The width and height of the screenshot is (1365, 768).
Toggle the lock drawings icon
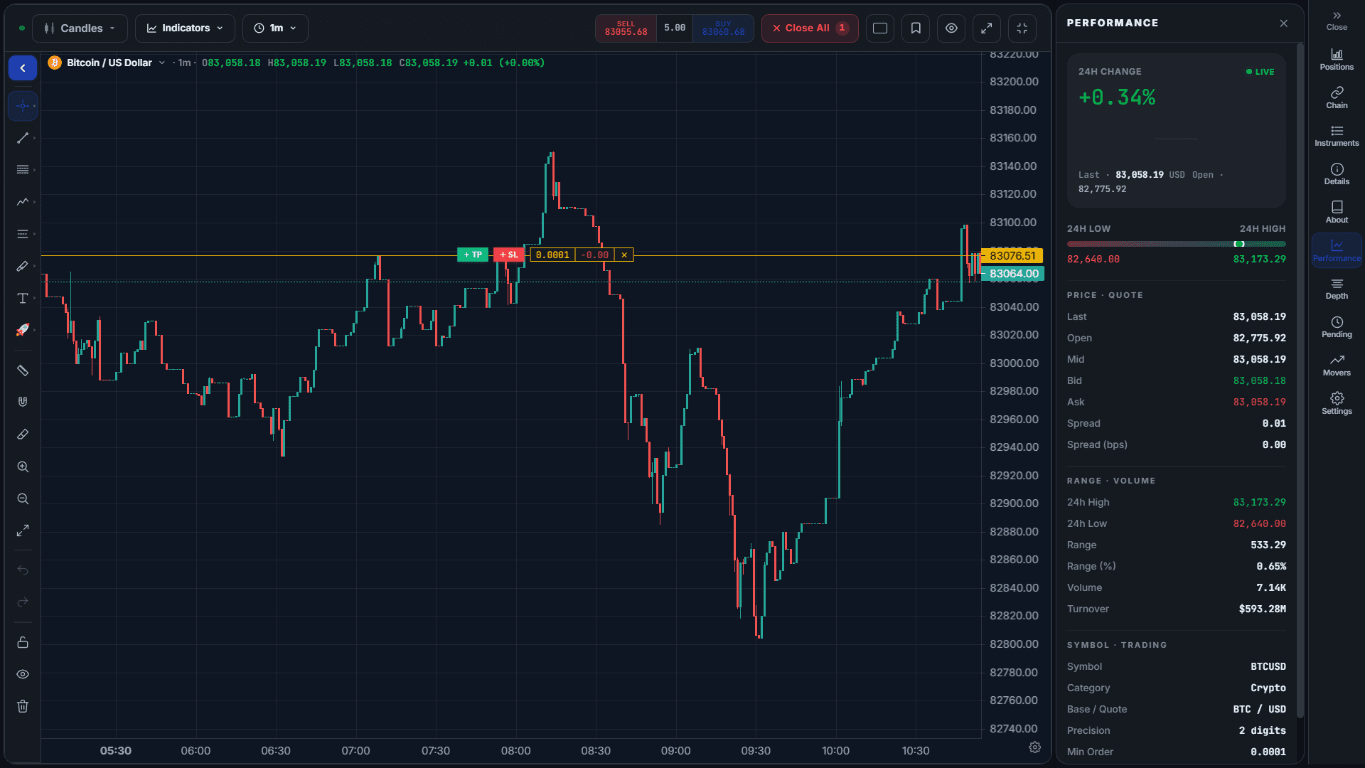point(23,642)
